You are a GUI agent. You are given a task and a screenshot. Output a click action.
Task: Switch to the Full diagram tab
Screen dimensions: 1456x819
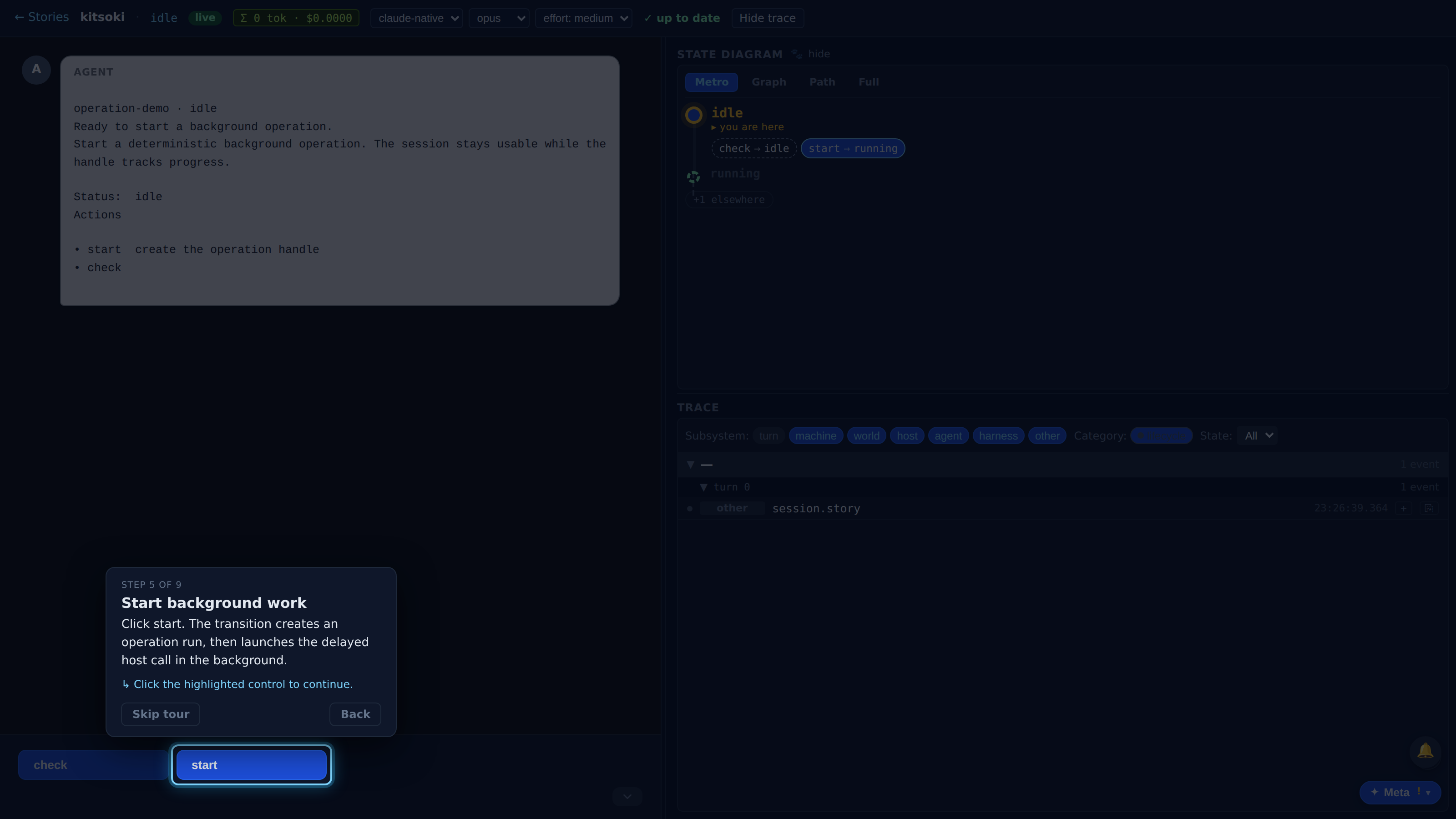click(x=868, y=82)
